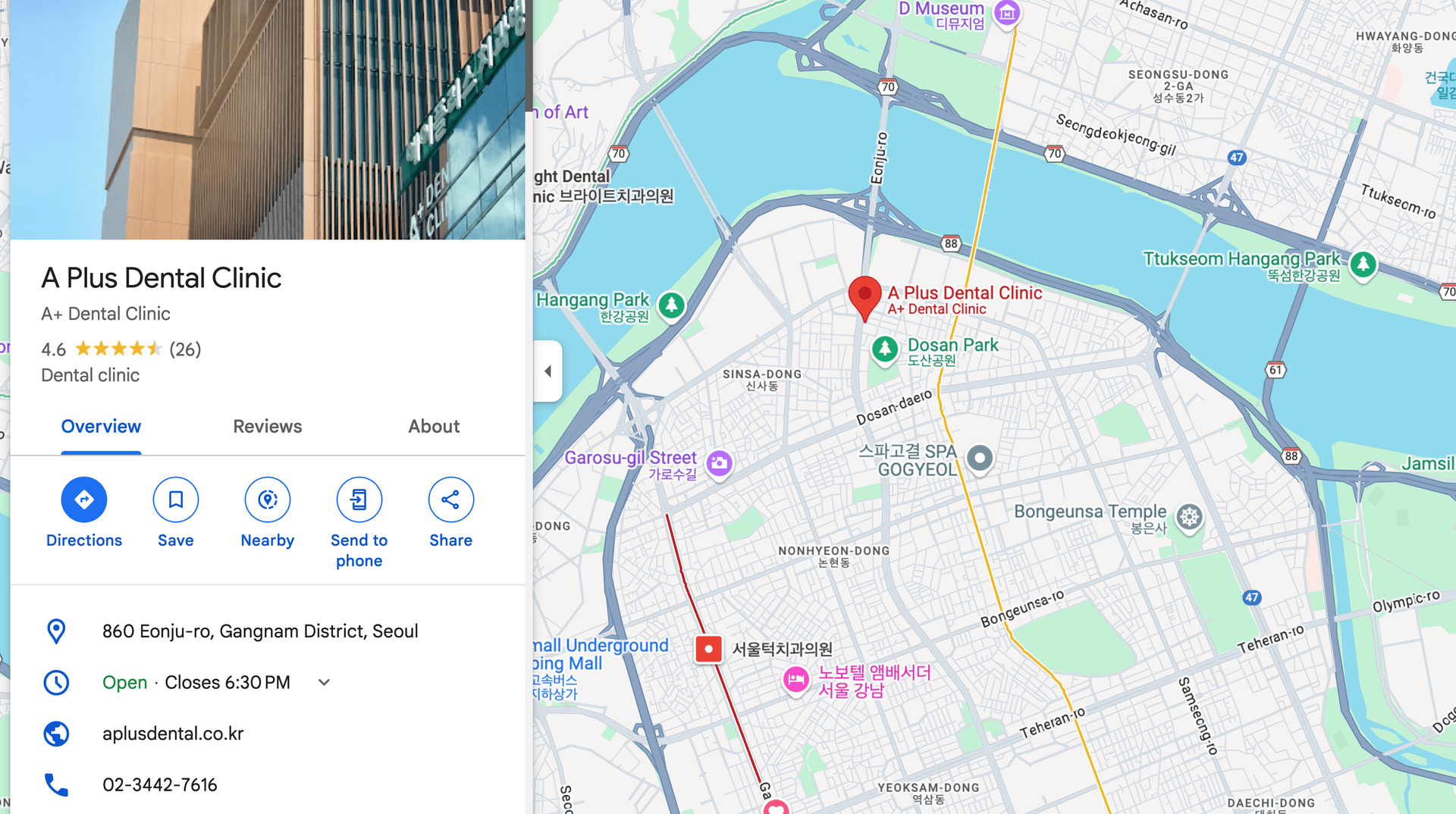Collapse the side panel with the arrow
Image resolution: width=1456 pixels, height=814 pixels.
tap(548, 371)
